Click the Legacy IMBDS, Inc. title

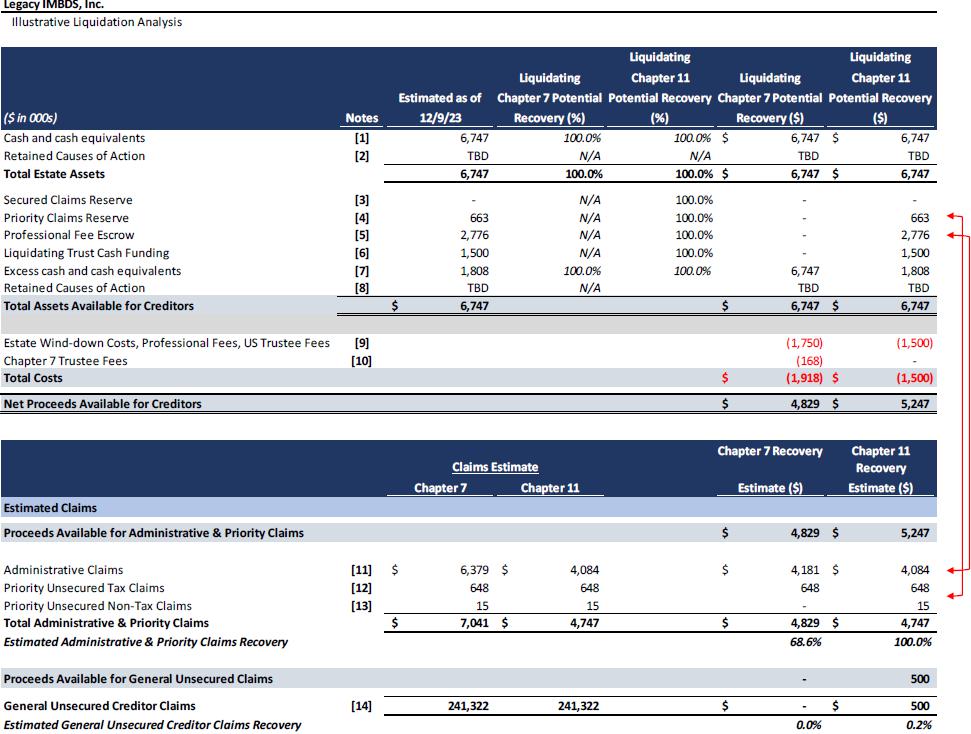pos(54,5)
